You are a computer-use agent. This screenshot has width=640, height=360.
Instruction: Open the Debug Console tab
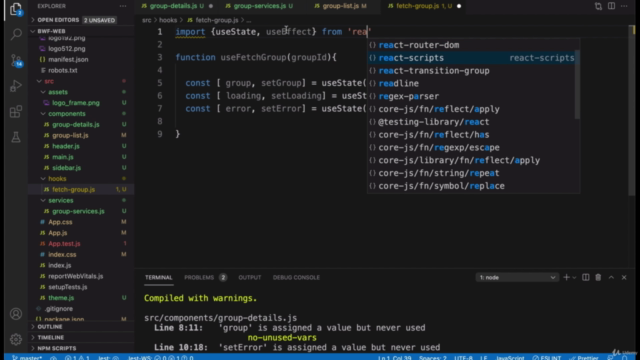click(296, 278)
